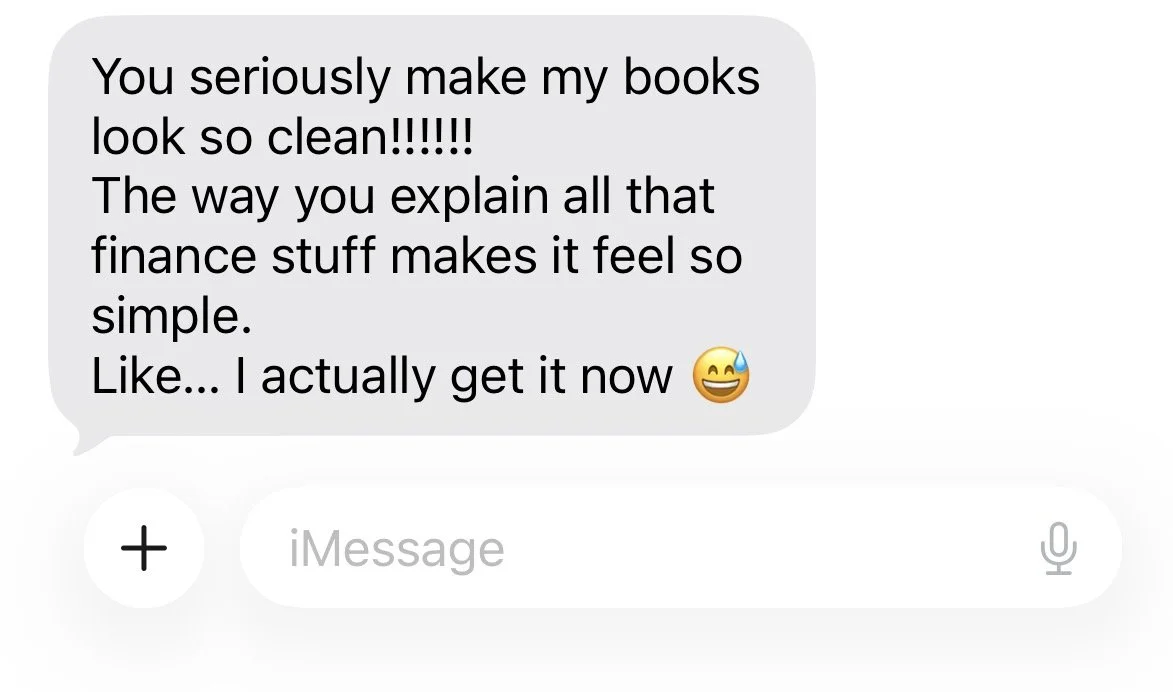Click the "I actually get it now" text
Screen dimensions: 1173x692
point(454,376)
